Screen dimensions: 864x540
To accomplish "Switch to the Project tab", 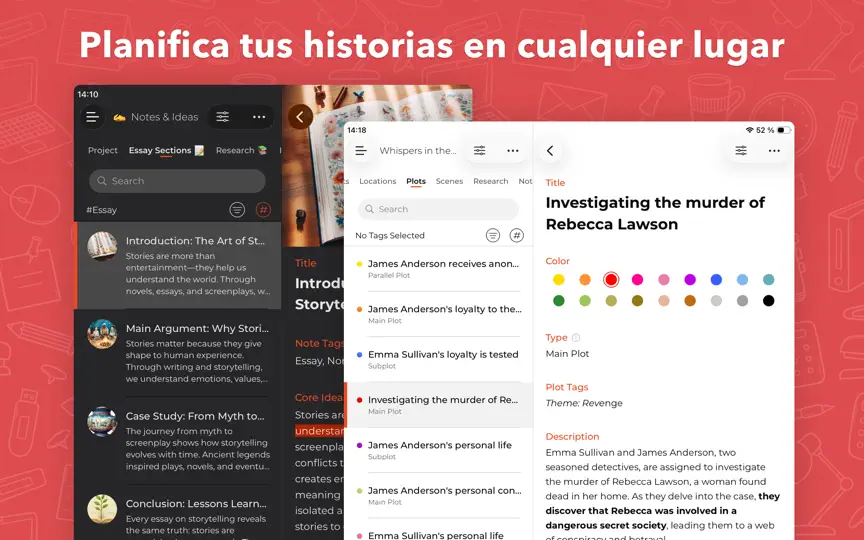I will [102, 150].
